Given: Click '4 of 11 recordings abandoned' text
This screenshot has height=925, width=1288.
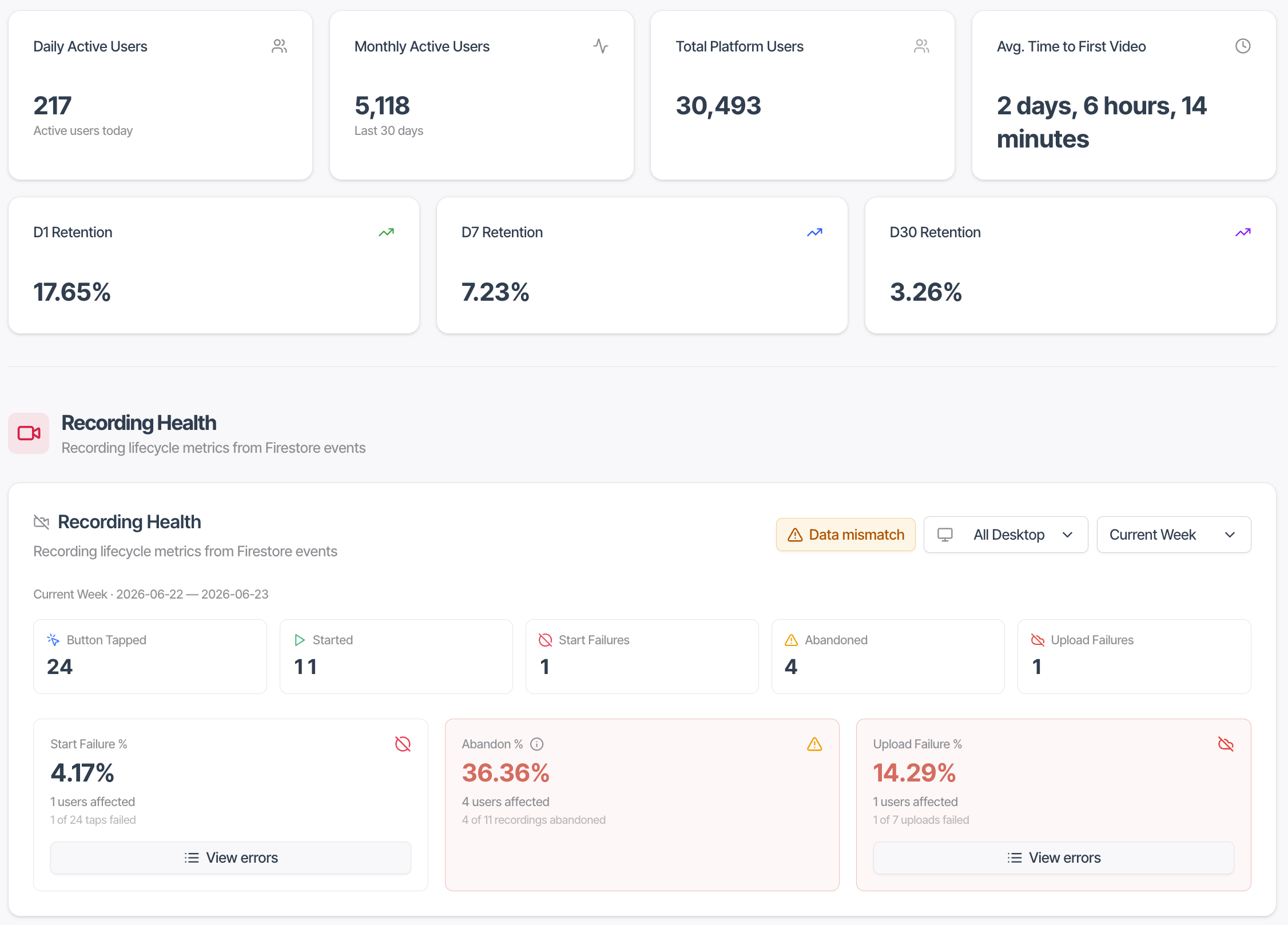Looking at the screenshot, I should coord(534,820).
